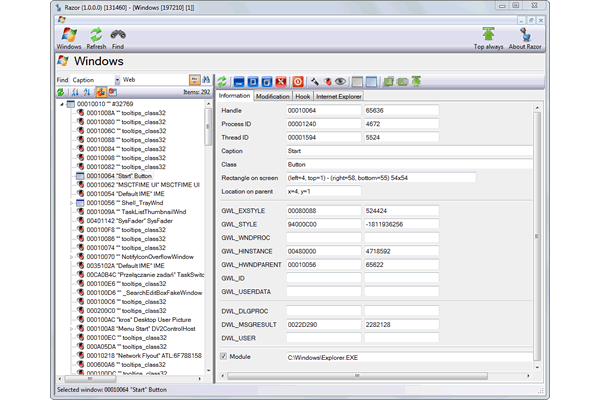Click the light blue window icon
Image resolution: width=600 pixels, height=400 pixels.
point(371,82)
